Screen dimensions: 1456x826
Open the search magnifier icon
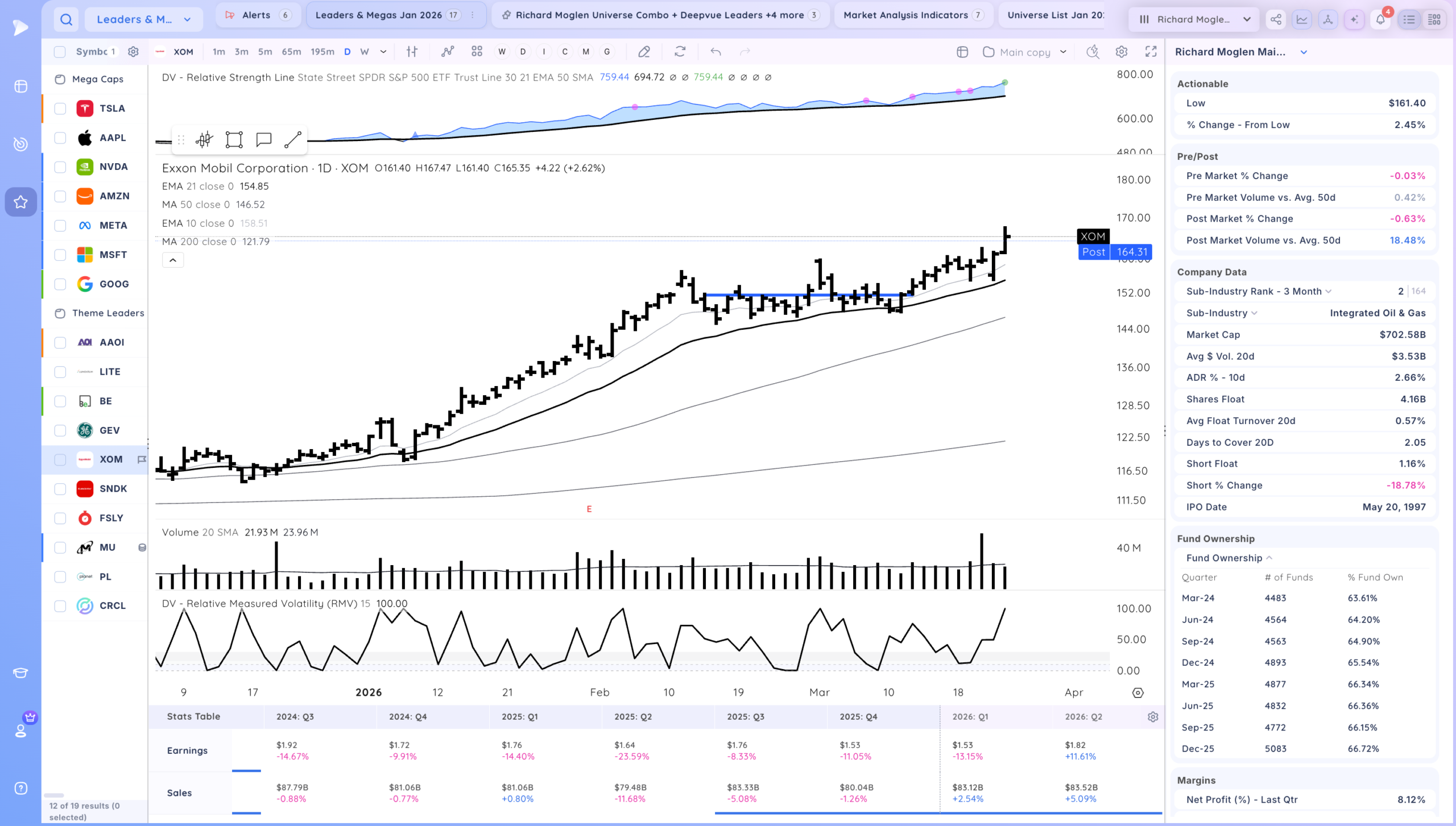pos(66,19)
